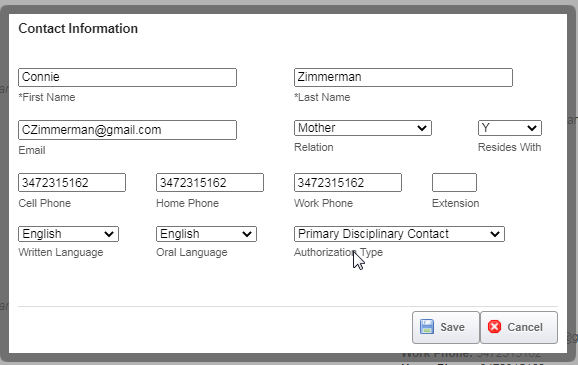Click the *First Name label
The width and height of the screenshot is (578, 365).
47,97
